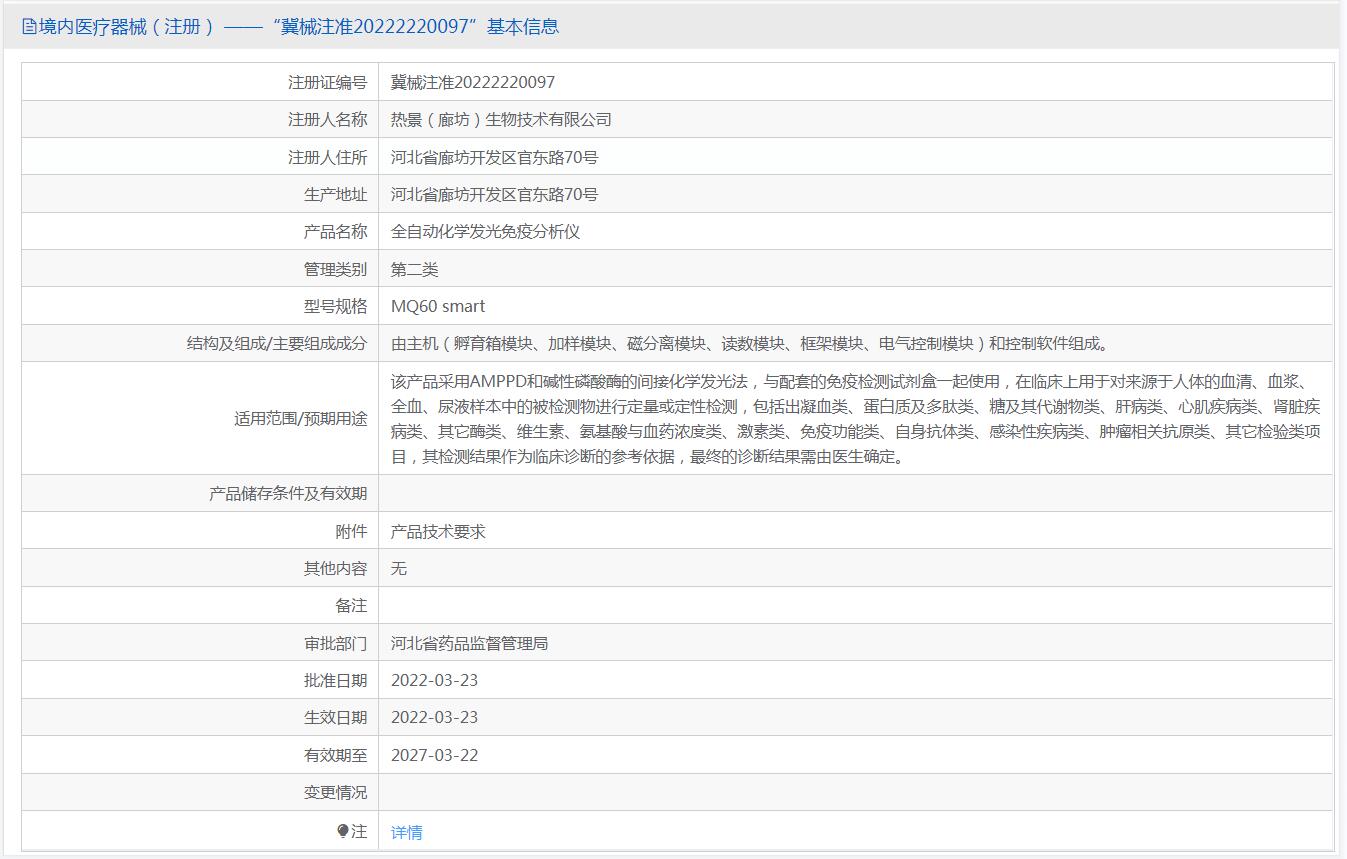
Task: Click the 生效日期 row label
Action: tap(335, 718)
